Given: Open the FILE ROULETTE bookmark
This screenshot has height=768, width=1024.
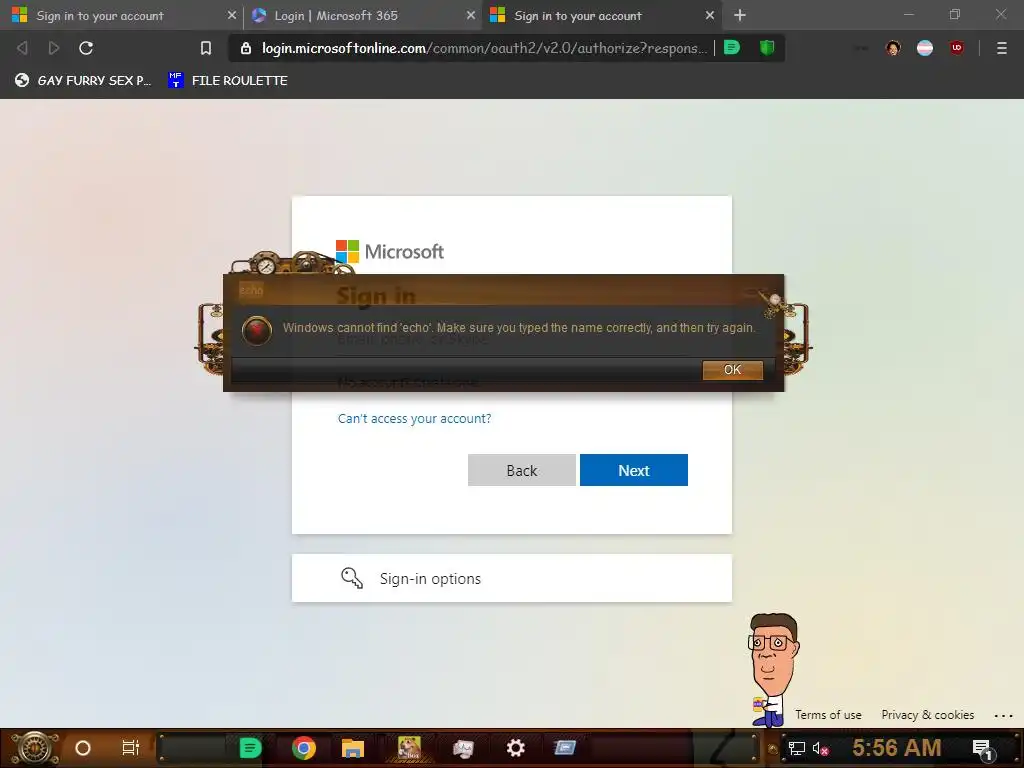Looking at the screenshot, I should [228, 80].
